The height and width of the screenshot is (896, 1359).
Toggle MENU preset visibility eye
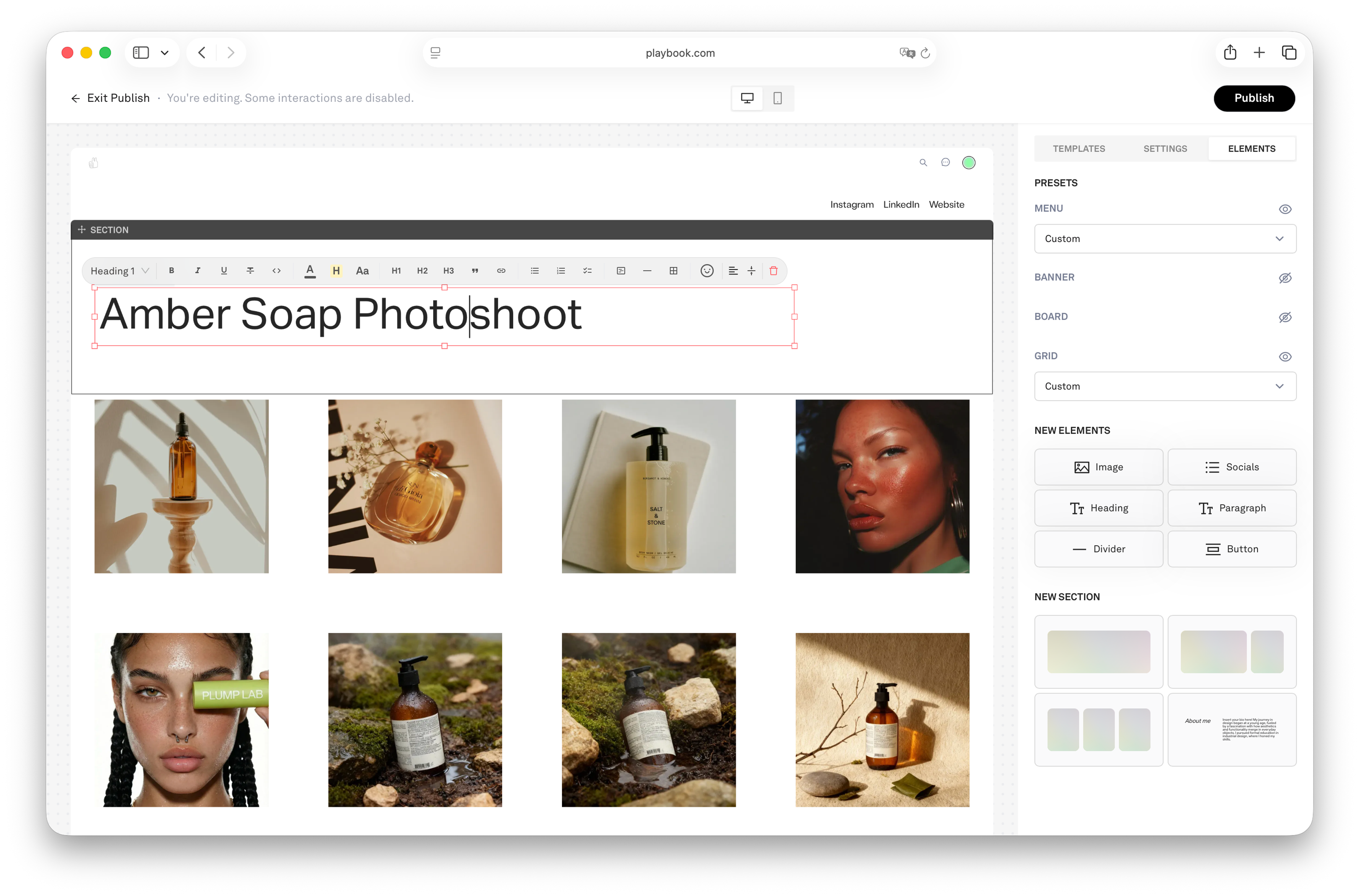click(x=1285, y=209)
